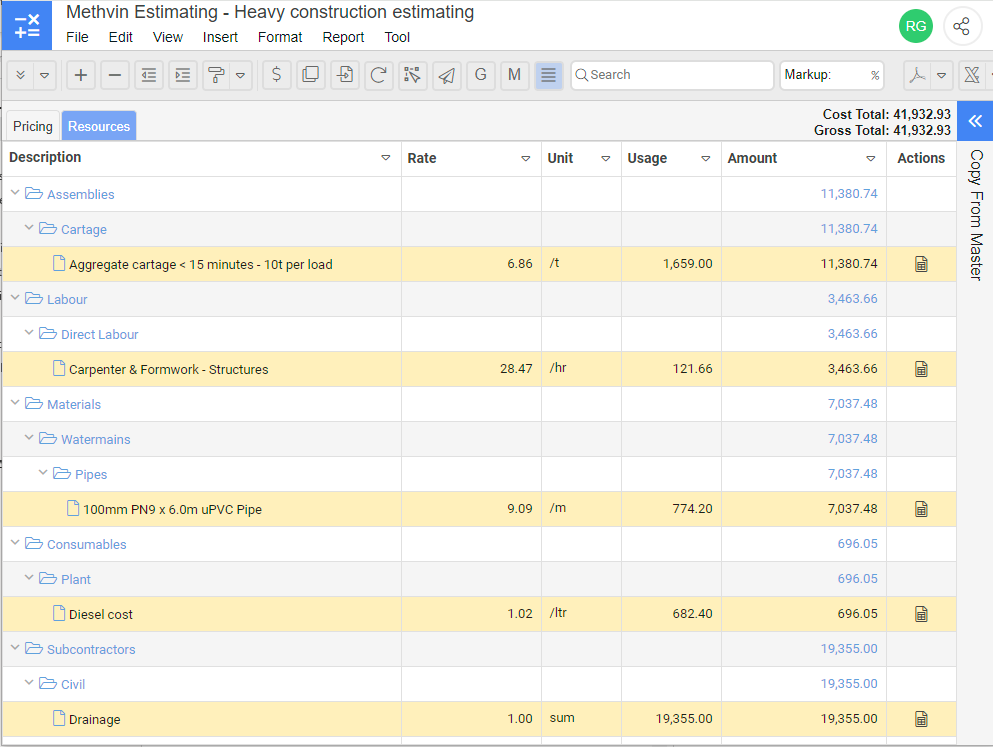
Task: Click the minus remove item toolbar icon
Action: (115, 75)
